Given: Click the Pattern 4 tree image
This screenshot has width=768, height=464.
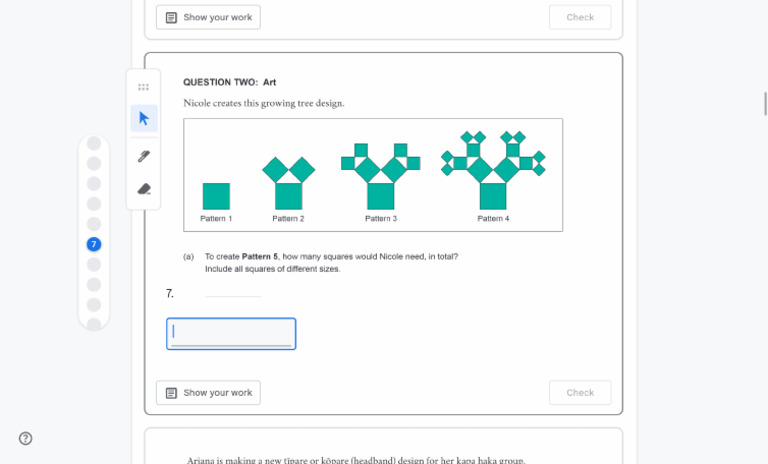Looking at the screenshot, I should tap(493, 170).
